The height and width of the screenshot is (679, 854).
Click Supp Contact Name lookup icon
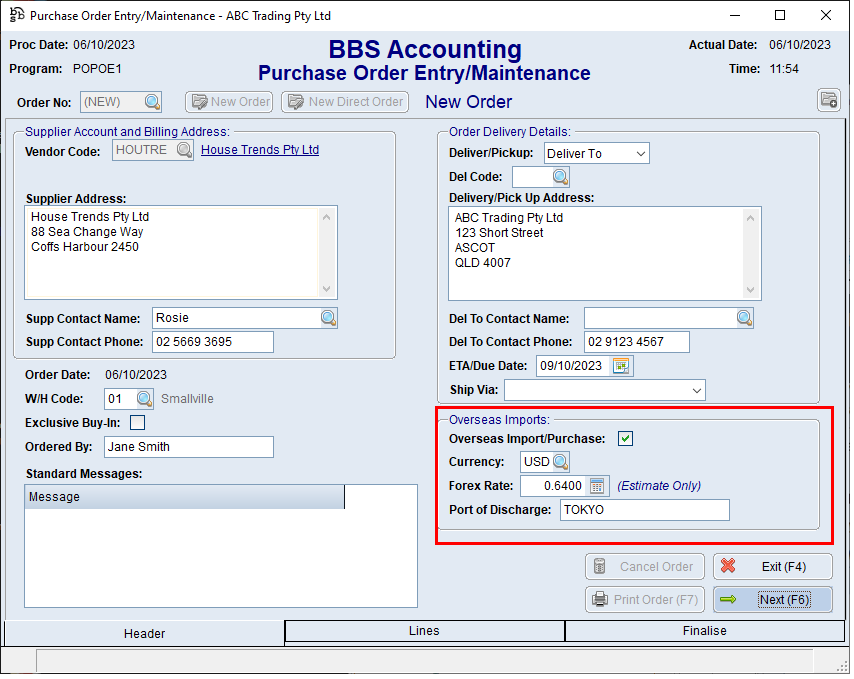tap(328, 318)
